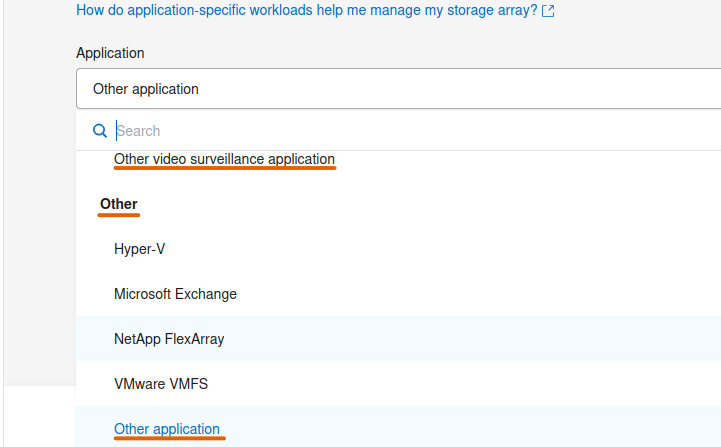Select Other video surveillance application option
The height and width of the screenshot is (447, 721).
[x=224, y=159]
